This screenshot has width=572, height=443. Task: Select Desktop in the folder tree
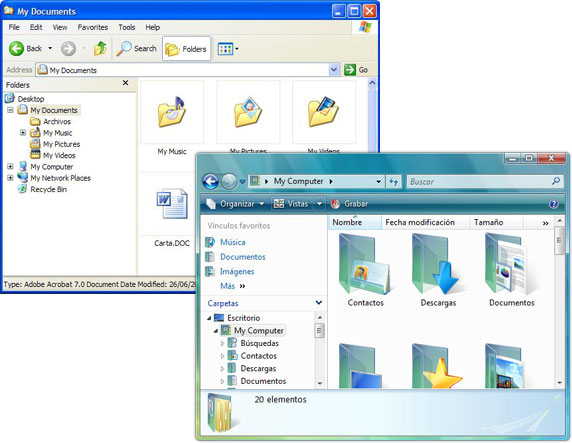pyautogui.click(x=31, y=99)
